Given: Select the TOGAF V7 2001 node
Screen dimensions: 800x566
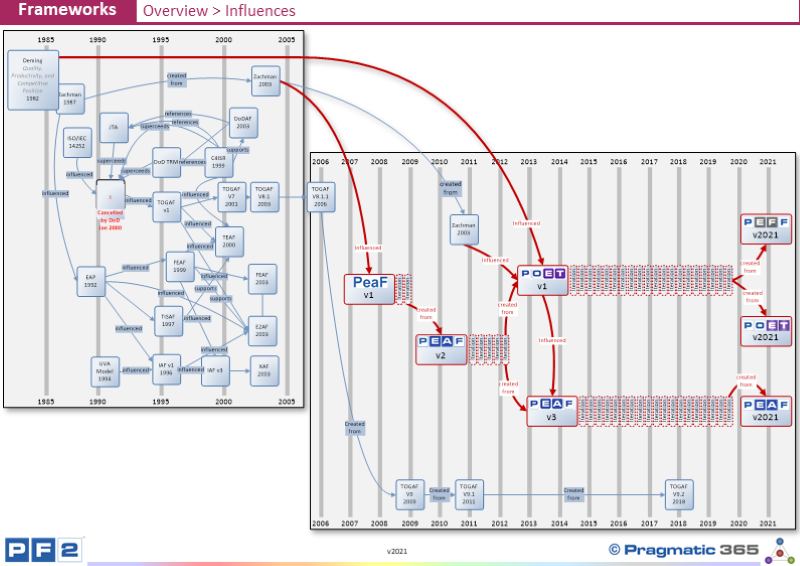Looking at the screenshot, I should tap(232, 196).
